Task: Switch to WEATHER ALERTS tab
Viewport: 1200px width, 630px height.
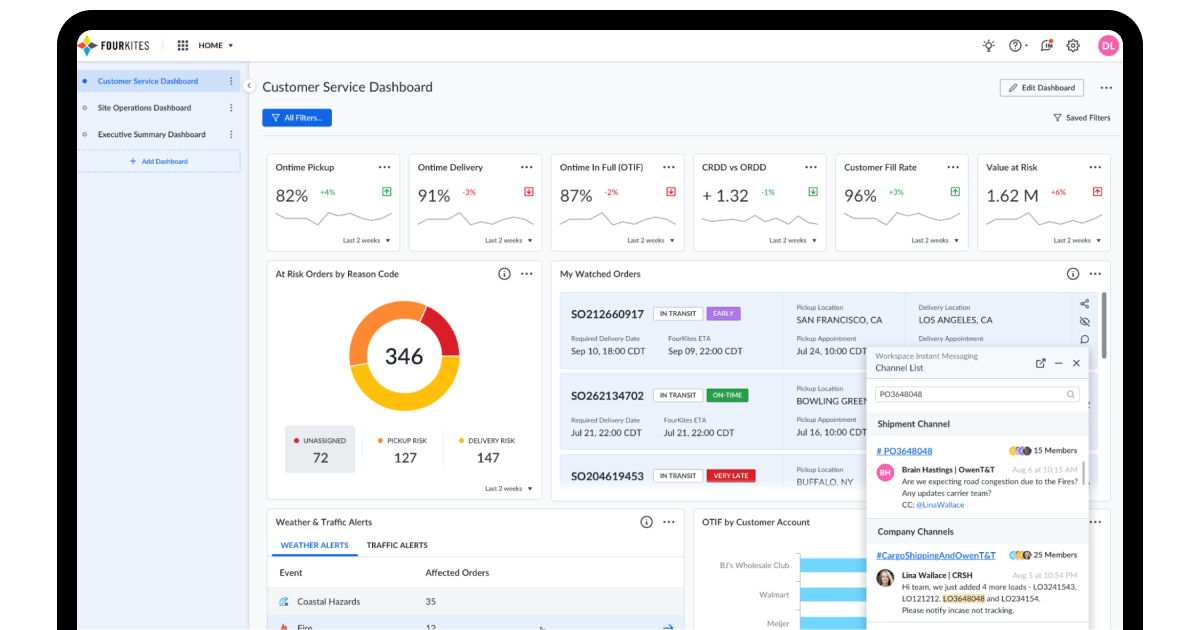Action: (x=314, y=546)
